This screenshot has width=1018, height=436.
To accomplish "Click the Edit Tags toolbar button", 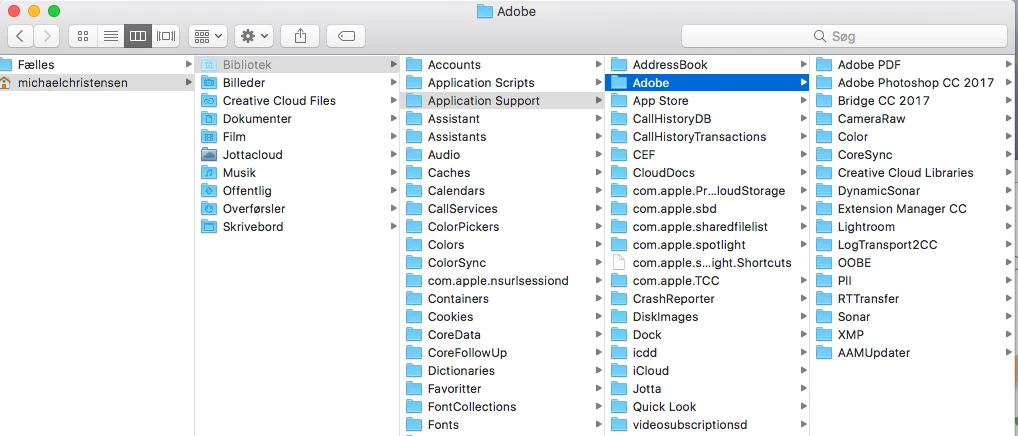I will click(x=346, y=36).
